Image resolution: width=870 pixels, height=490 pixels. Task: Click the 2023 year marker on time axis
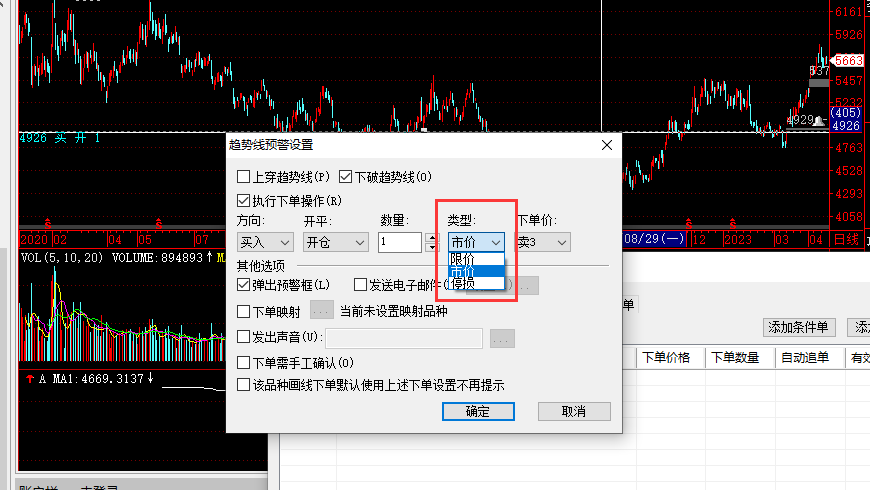tap(737, 240)
